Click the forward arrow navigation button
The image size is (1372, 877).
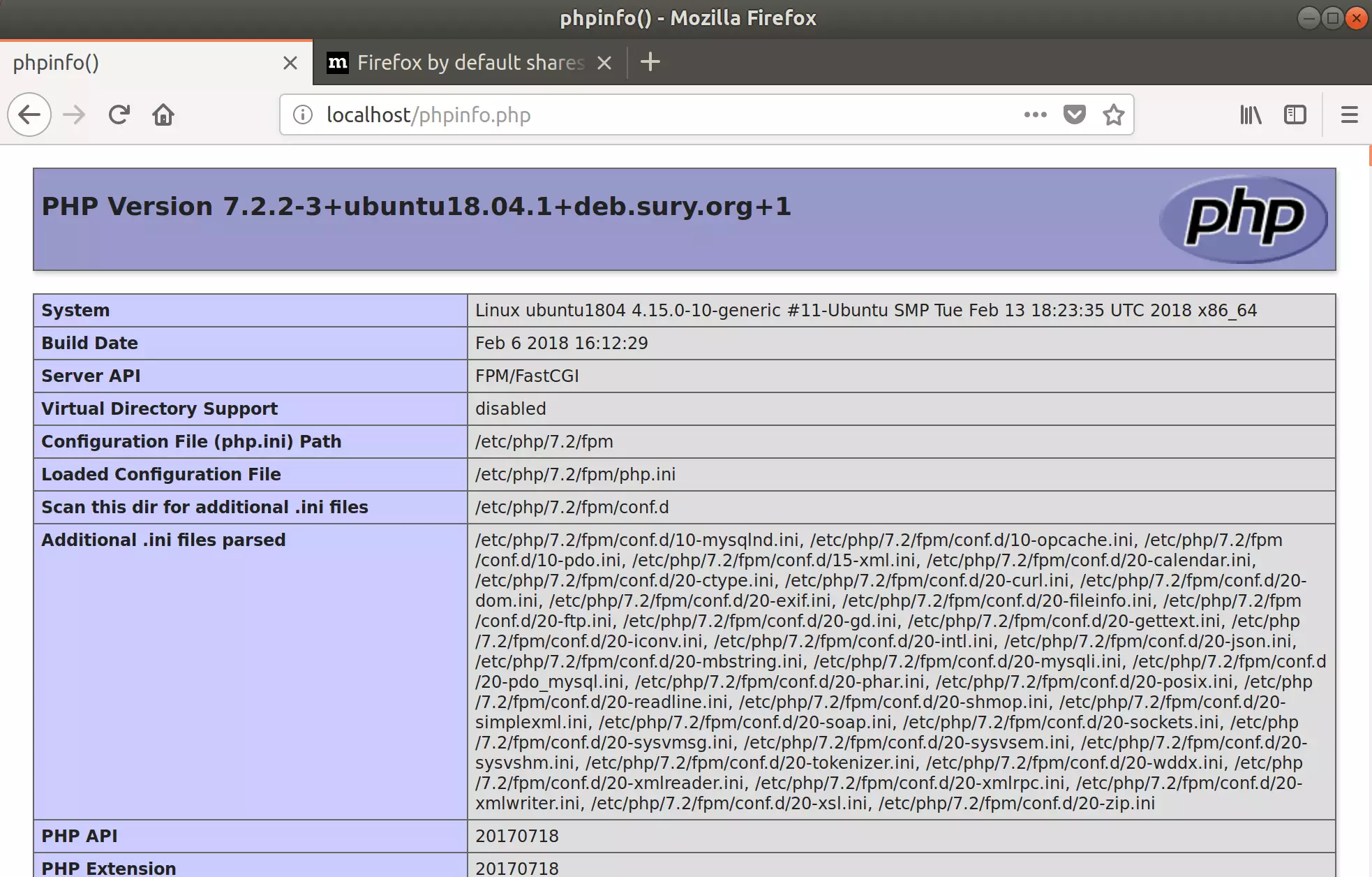[74, 115]
